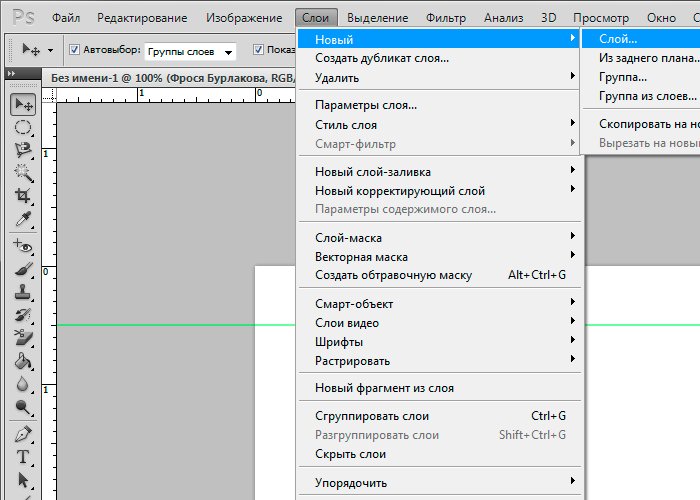Toggle the checkbox right of Группы слоев
Screen dimensions: 700x500
tap(259, 50)
